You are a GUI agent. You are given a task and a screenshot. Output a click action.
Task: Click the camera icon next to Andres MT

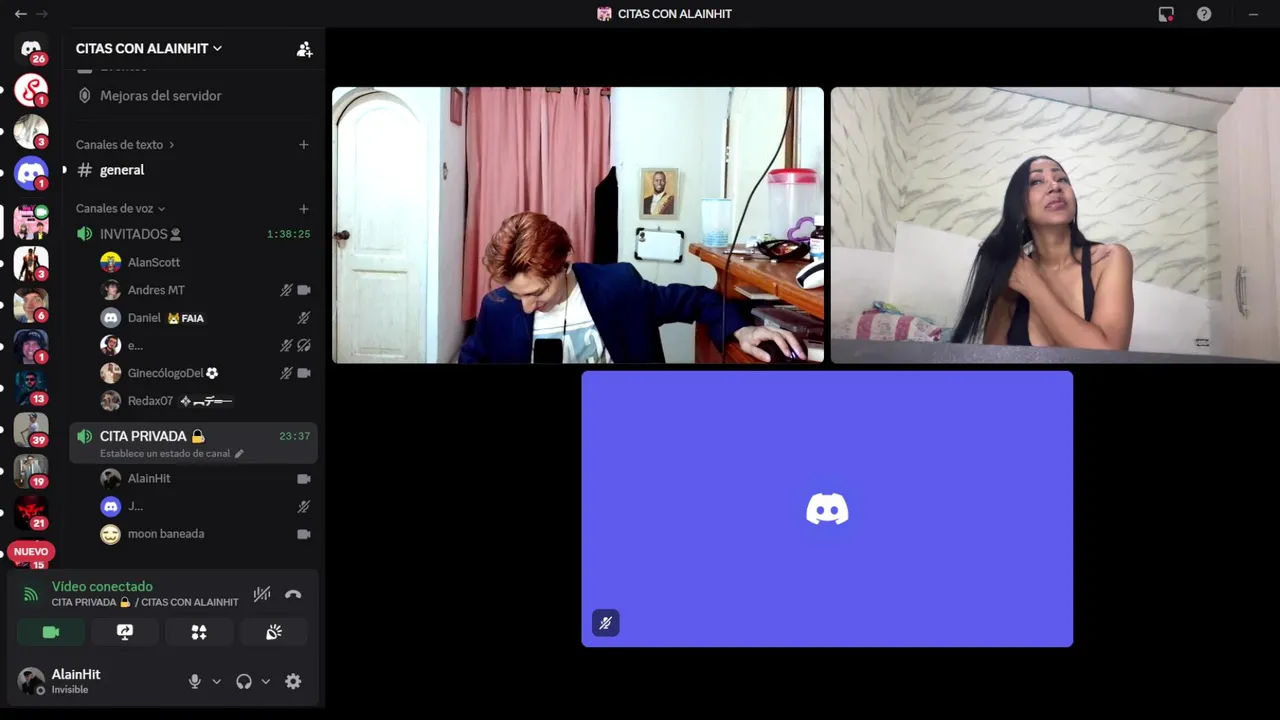[x=304, y=290]
